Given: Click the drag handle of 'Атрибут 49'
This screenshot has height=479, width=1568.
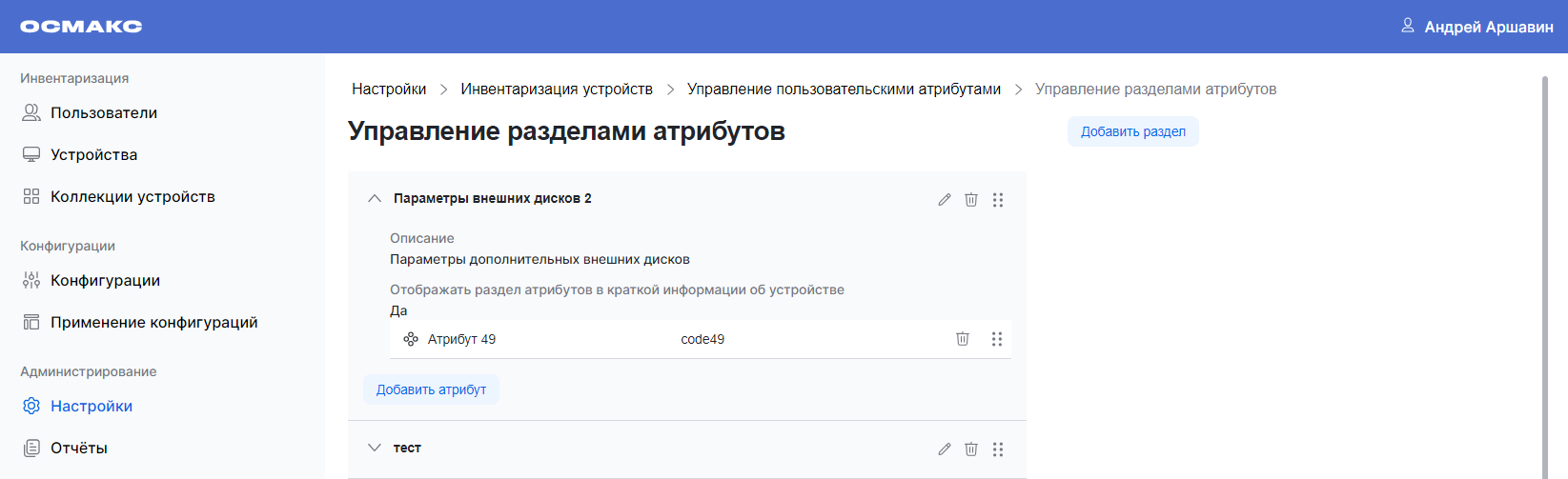Looking at the screenshot, I should (996, 339).
